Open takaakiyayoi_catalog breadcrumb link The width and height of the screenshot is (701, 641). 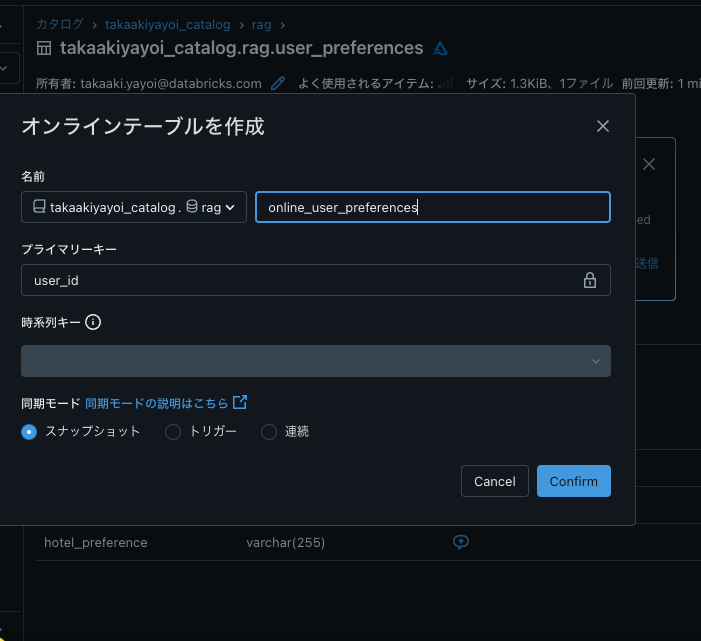point(168,25)
